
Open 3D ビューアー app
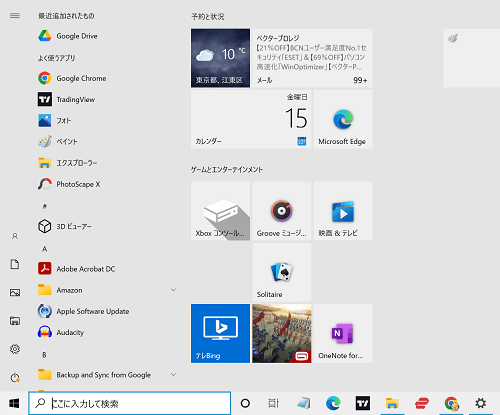[107, 226]
